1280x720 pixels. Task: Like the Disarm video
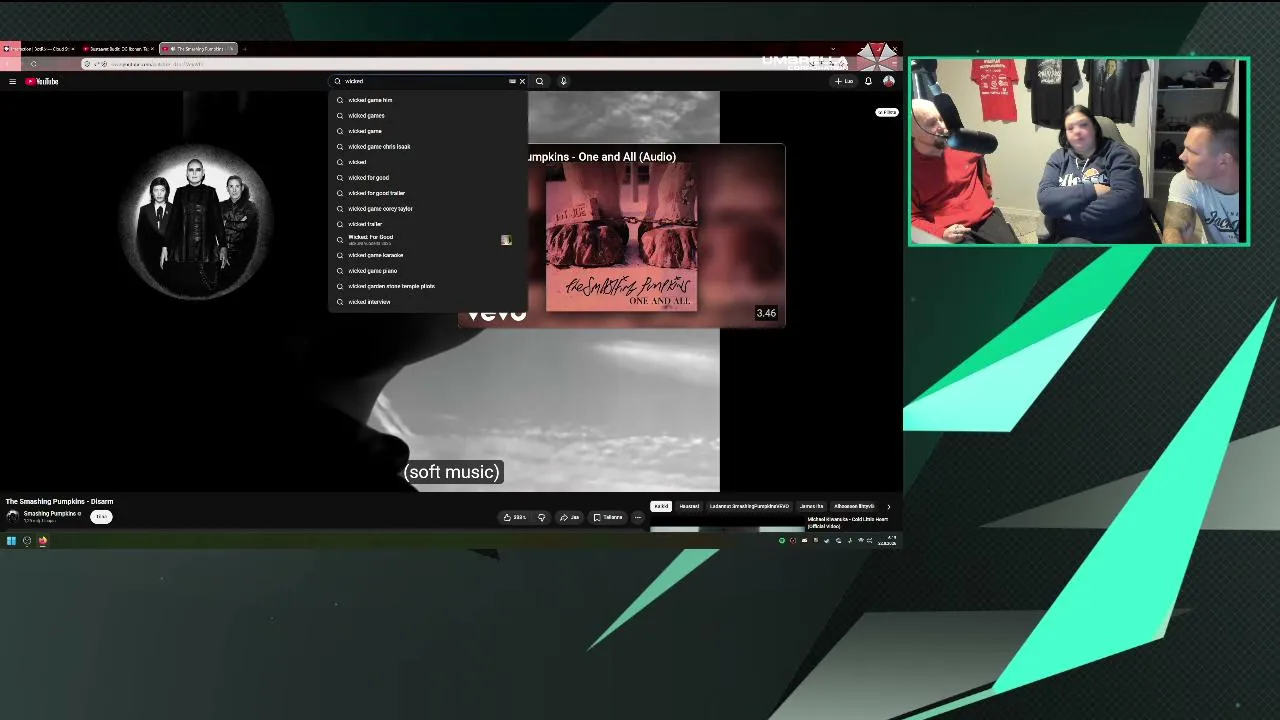515,517
